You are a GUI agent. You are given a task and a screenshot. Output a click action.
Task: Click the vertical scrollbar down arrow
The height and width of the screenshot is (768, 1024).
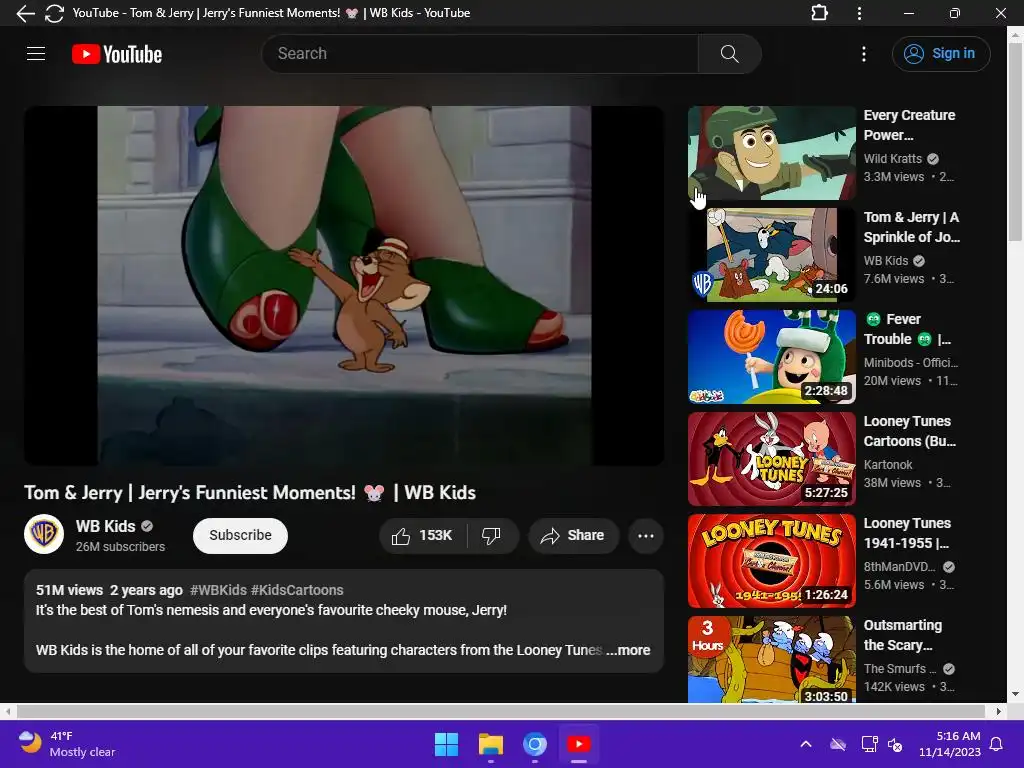tap(1015, 694)
